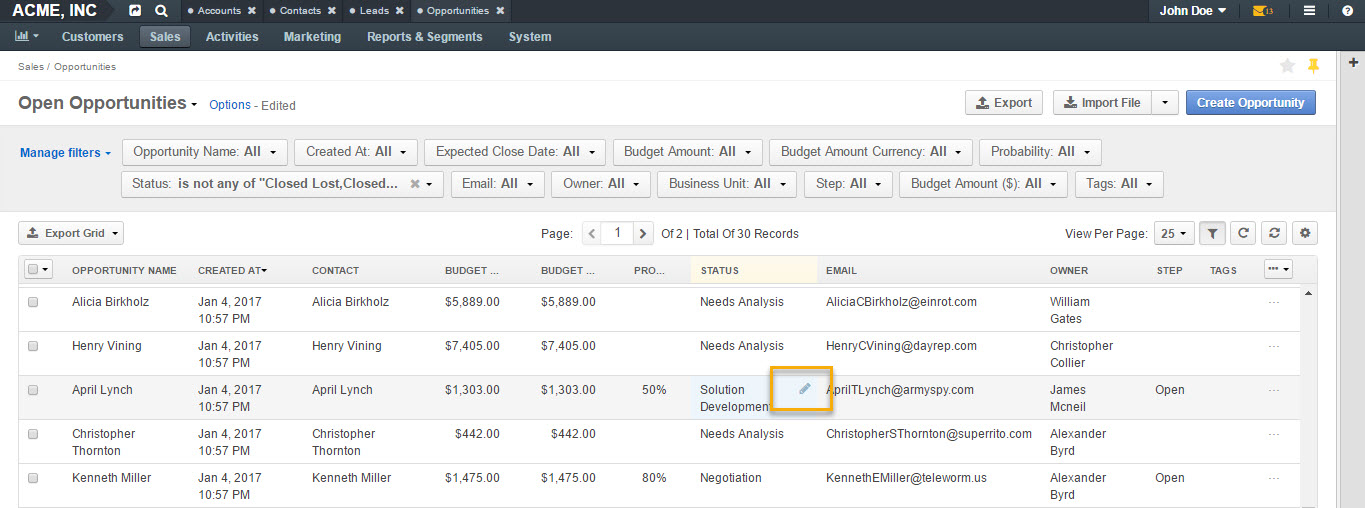Open the column actions ellipsis dropdown in header

pyautogui.click(x=1278, y=269)
